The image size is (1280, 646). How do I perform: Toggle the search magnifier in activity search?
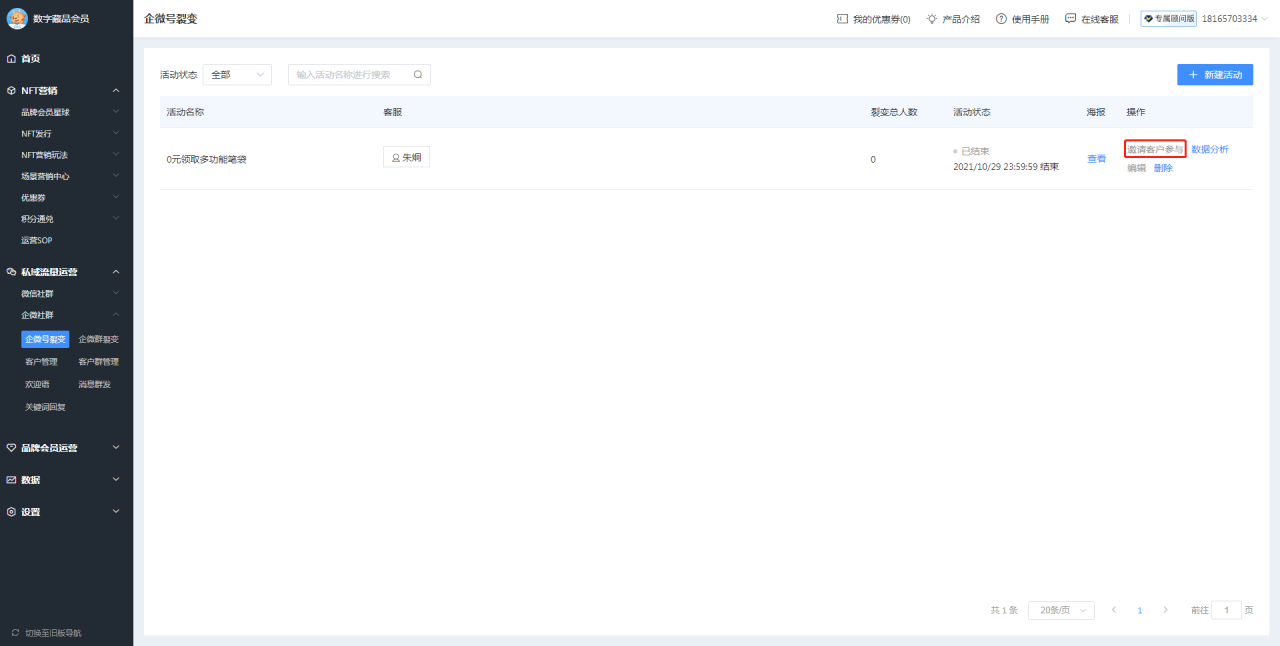[x=417, y=74]
